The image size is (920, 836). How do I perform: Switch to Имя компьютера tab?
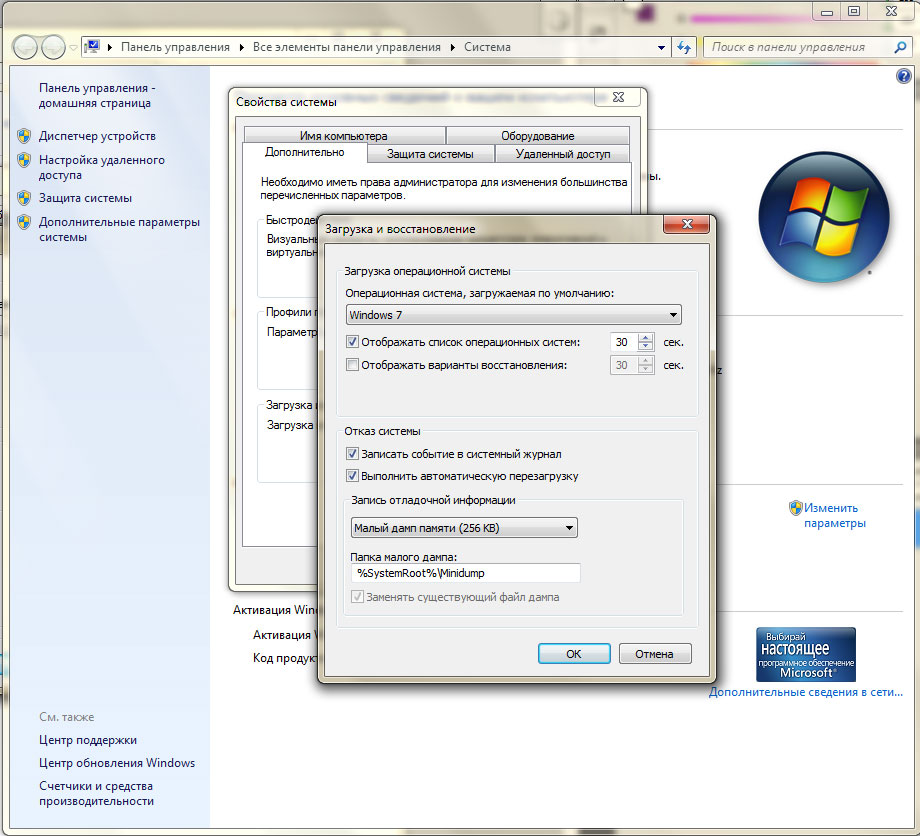tap(344, 136)
